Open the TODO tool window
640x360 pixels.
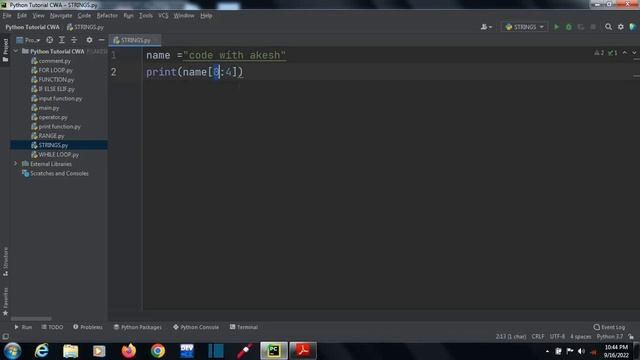(52, 327)
